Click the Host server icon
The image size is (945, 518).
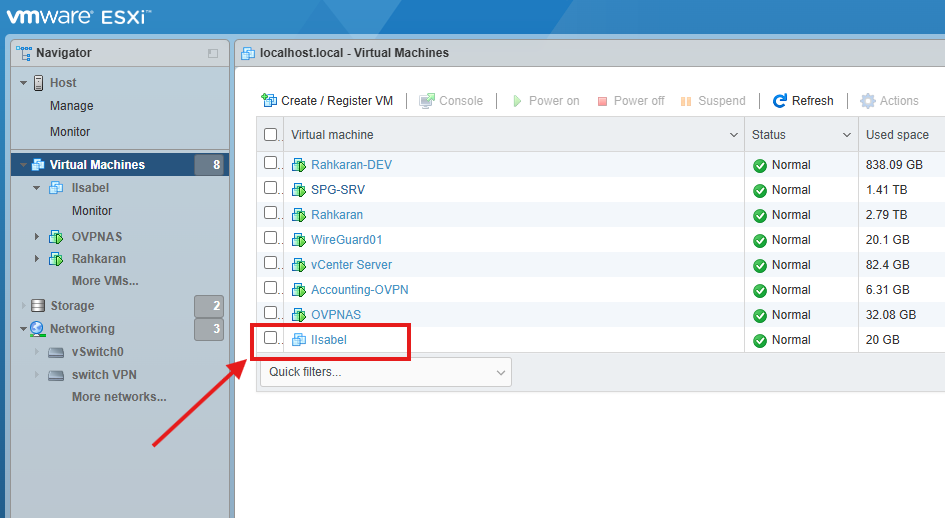point(39,83)
